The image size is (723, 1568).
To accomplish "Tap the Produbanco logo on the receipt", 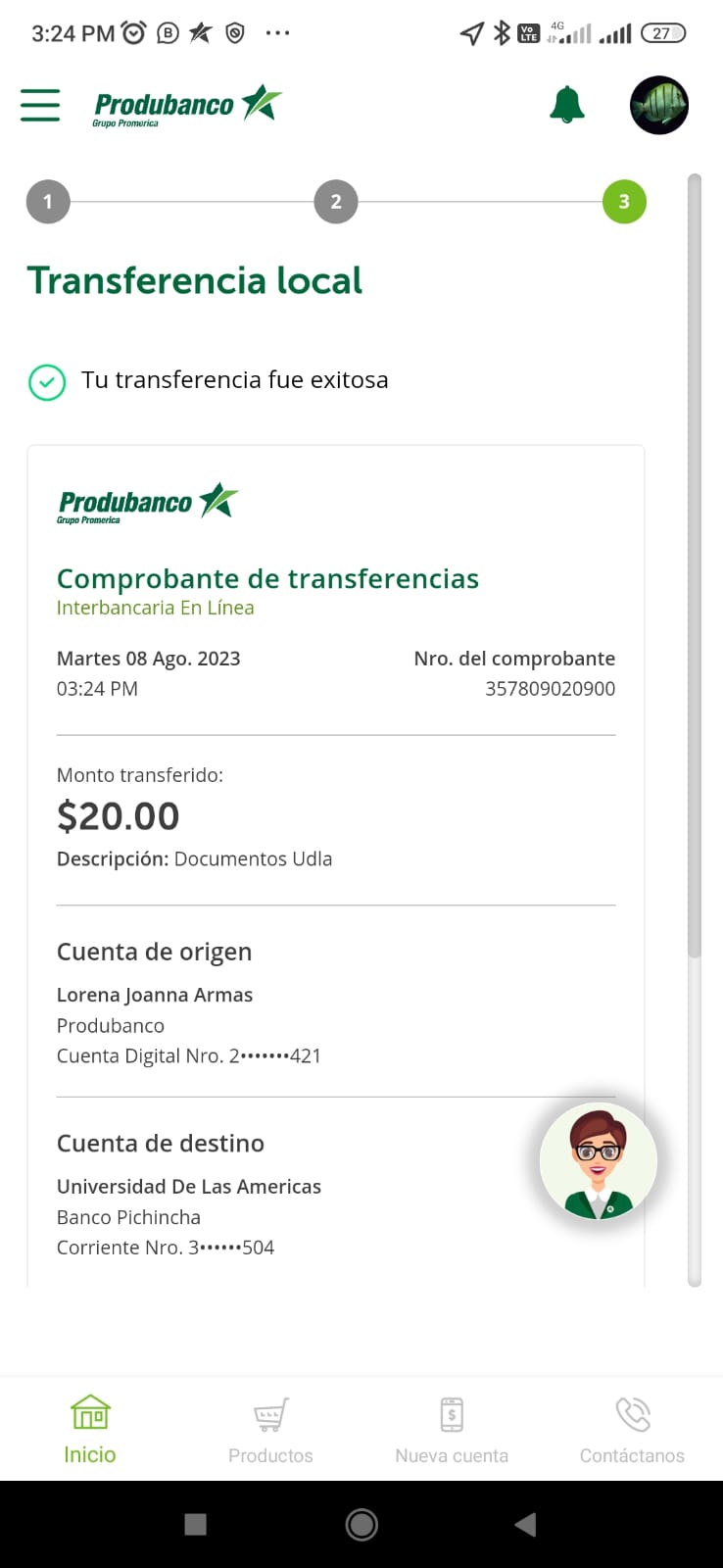I will point(148,504).
